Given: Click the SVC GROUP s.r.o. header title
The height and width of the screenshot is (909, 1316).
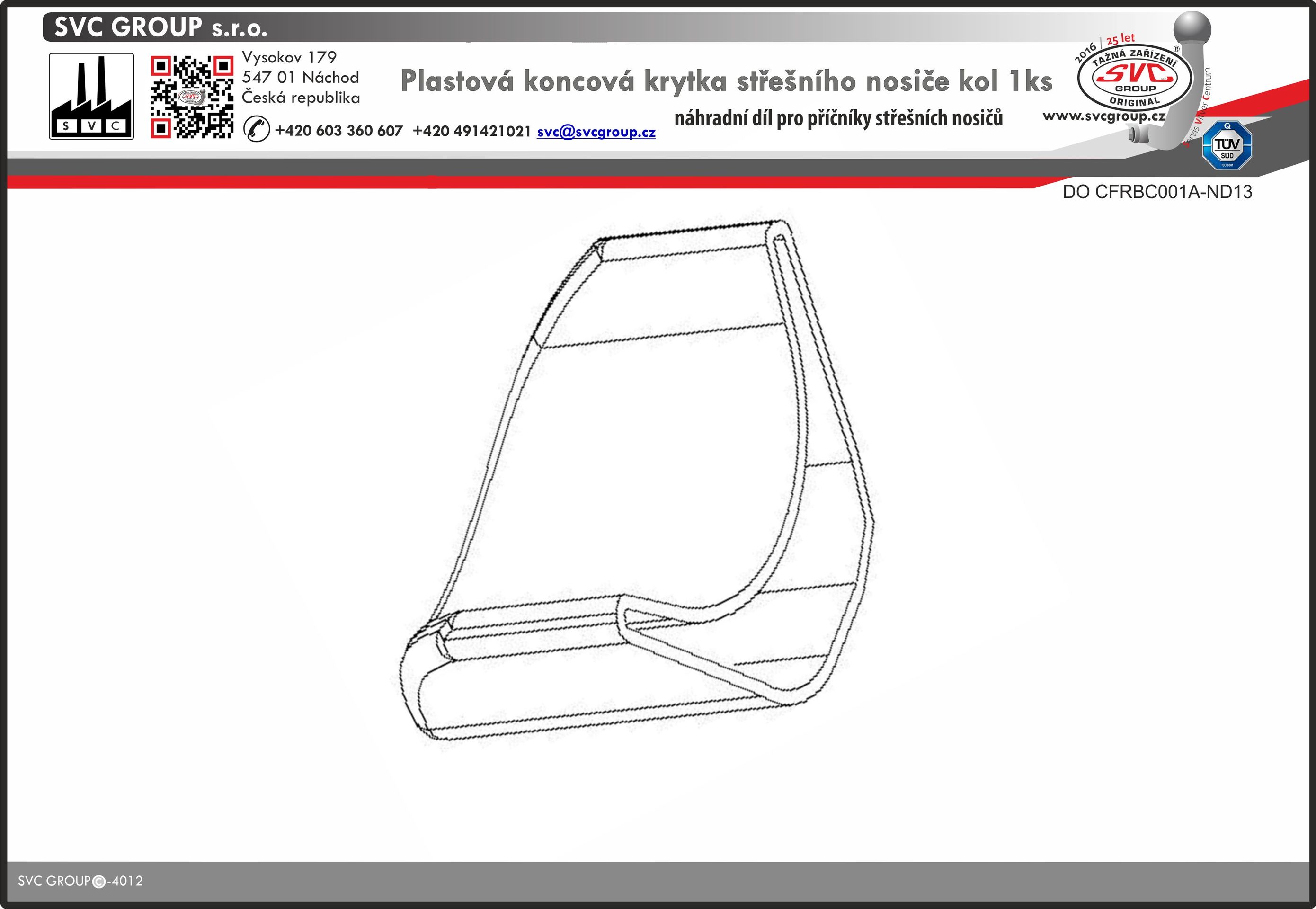Looking at the screenshot, I should pos(160,27).
